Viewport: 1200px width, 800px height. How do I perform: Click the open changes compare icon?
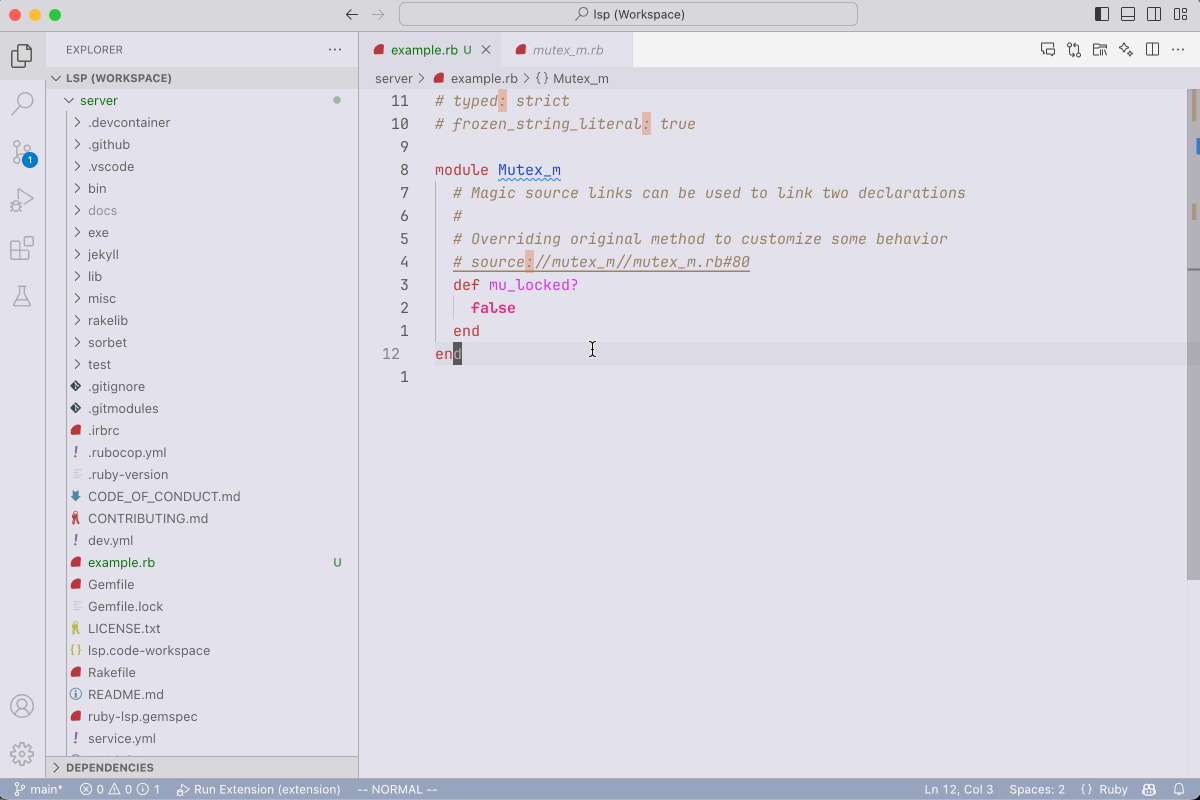pos(1074,49)
